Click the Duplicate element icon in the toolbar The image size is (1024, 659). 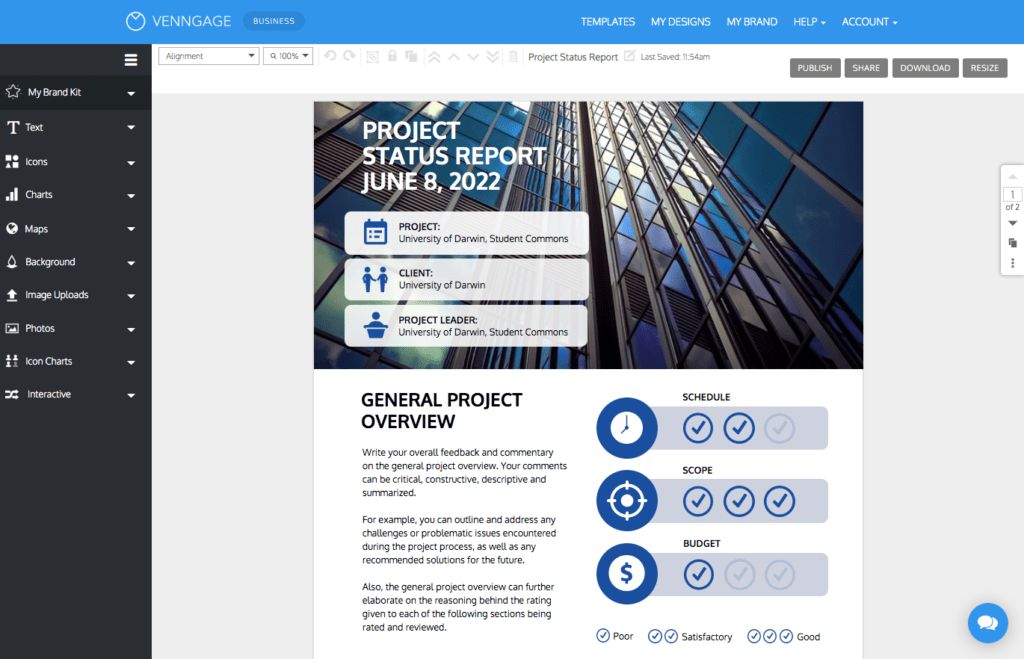click(411, 57)
